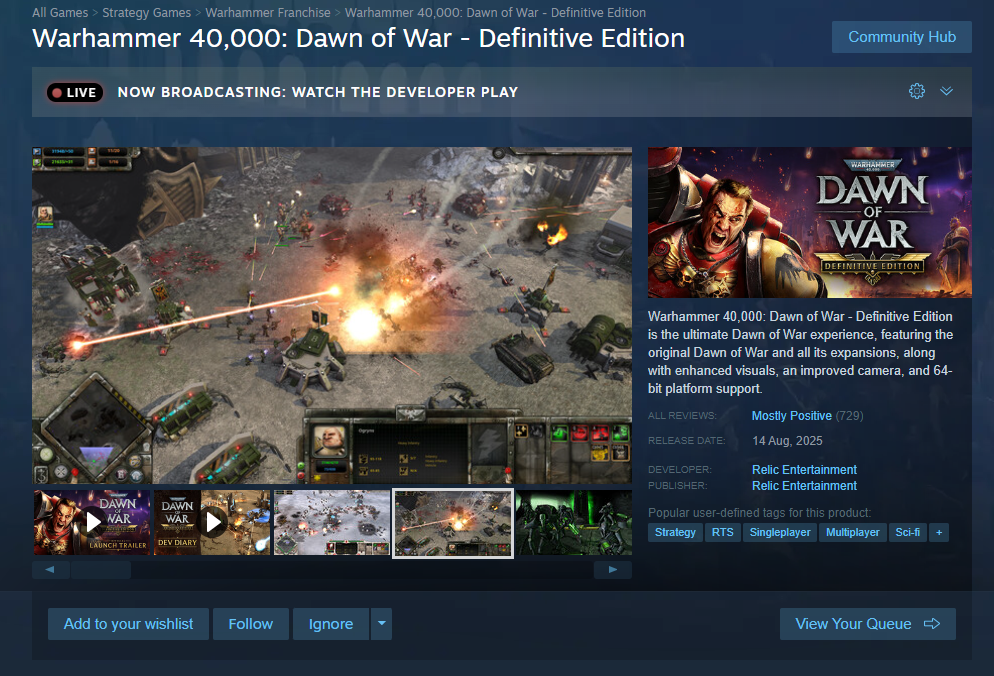Click the left arrow of thumbnail strip

pyautogui.click(x=50, y=569)
